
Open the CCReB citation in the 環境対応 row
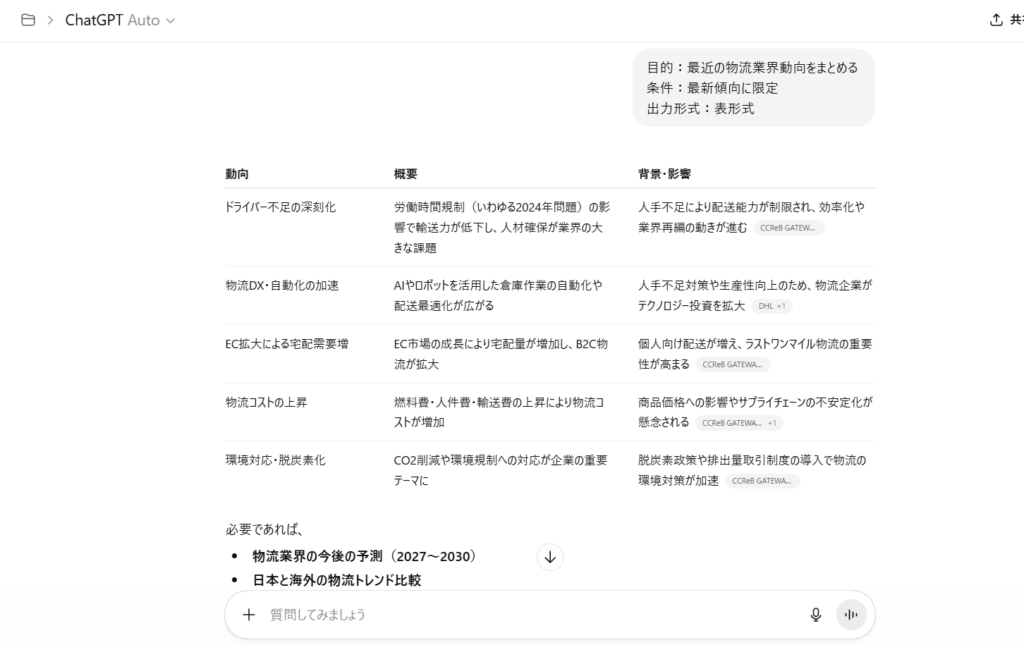coord(762,481)
